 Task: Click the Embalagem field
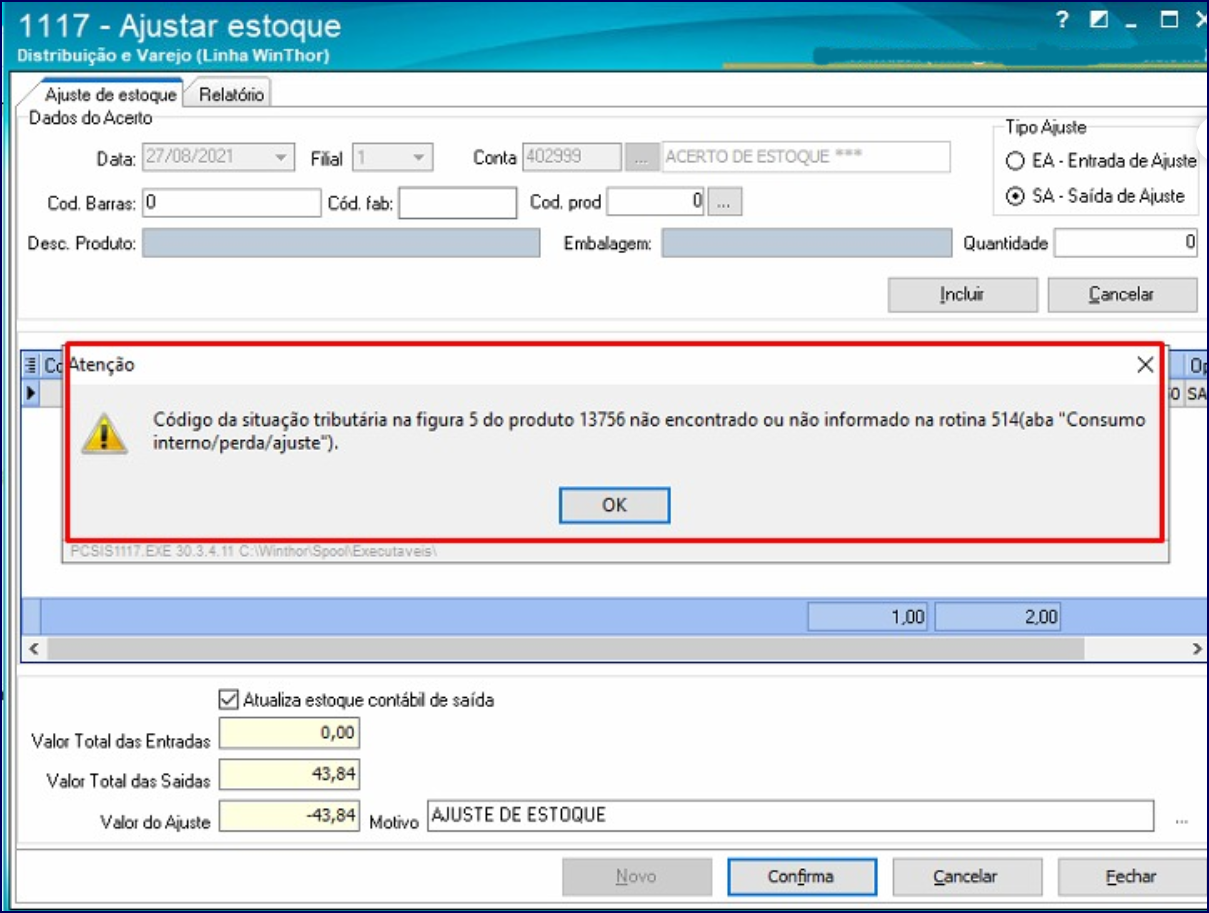click(807, 243)
